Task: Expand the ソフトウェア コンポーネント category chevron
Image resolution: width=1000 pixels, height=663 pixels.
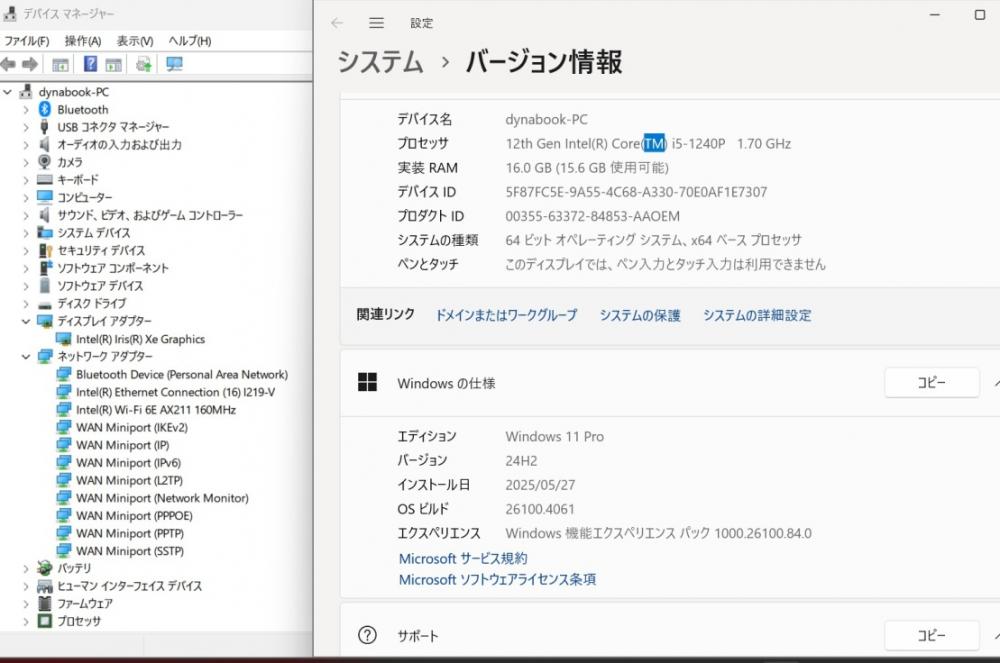Action: (26, 268)
